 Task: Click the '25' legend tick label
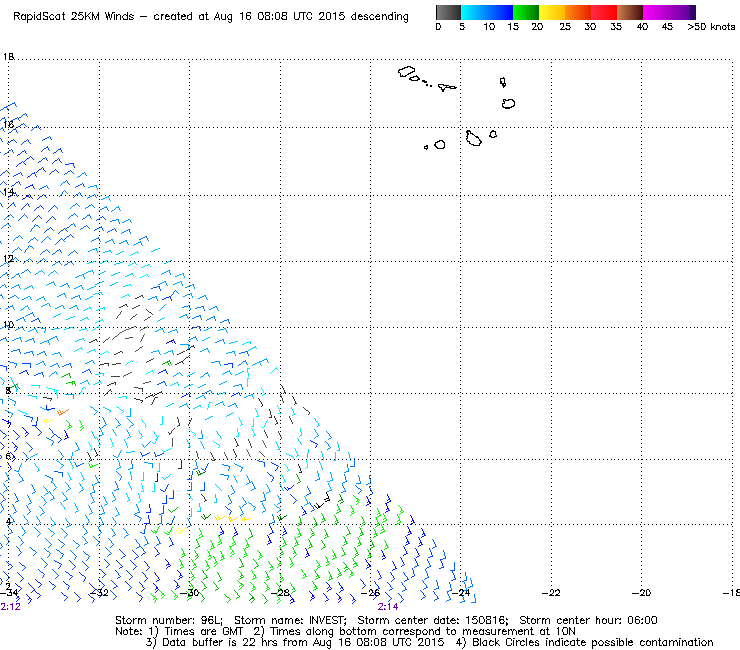pos(565,27)
